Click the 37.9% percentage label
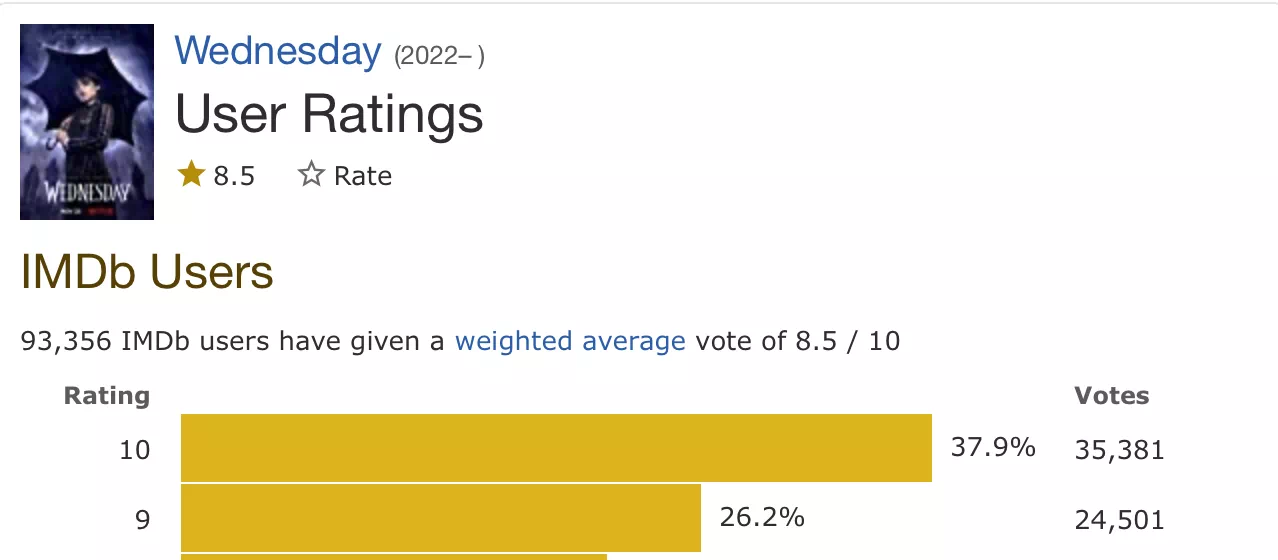 pyautogui.click(x=993, y=447)
